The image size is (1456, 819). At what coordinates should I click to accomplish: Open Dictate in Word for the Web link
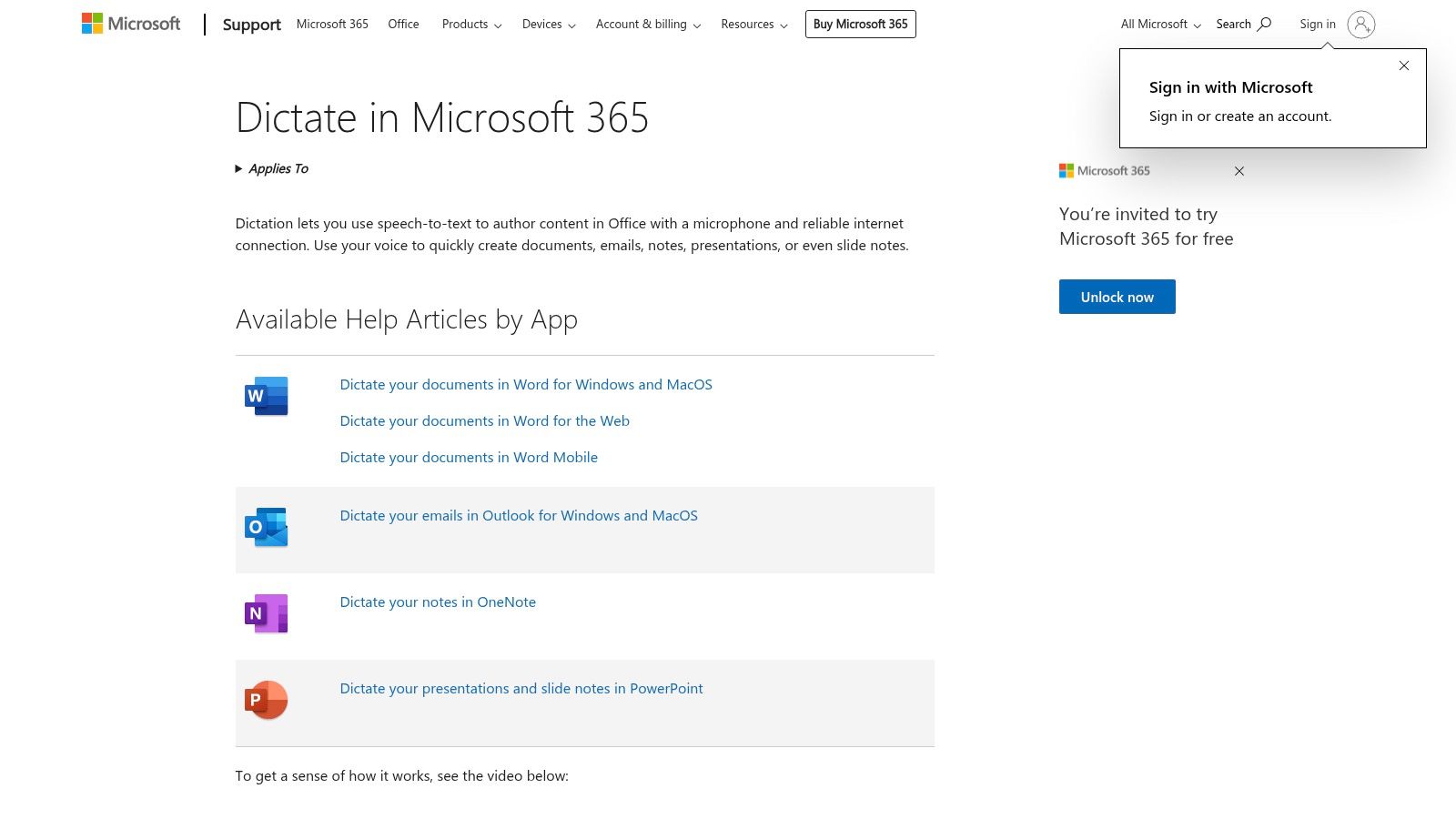(485, 421)
